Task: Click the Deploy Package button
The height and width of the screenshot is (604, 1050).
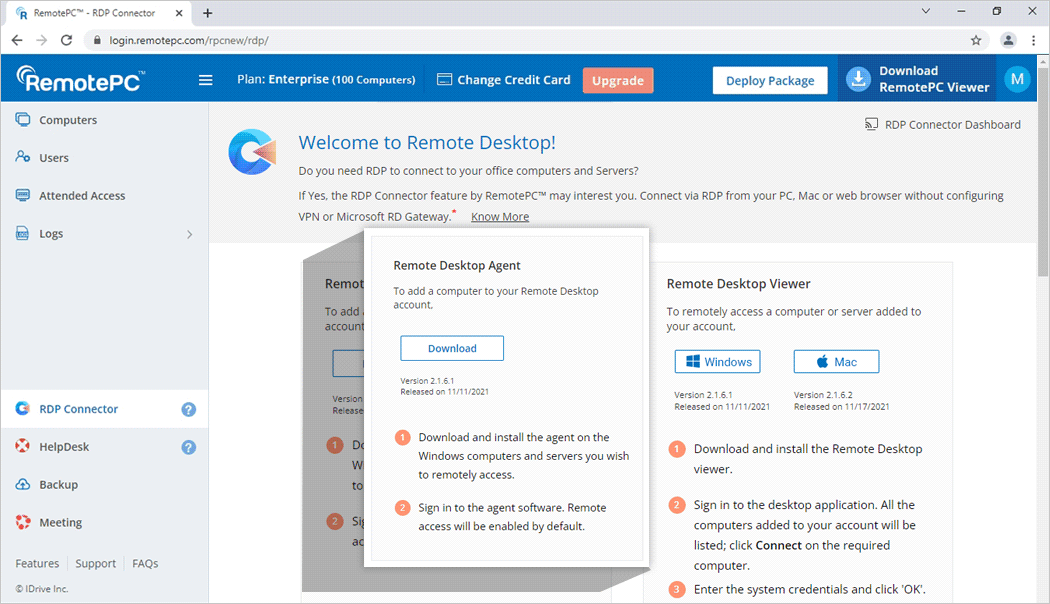Action: pos(769,81)
